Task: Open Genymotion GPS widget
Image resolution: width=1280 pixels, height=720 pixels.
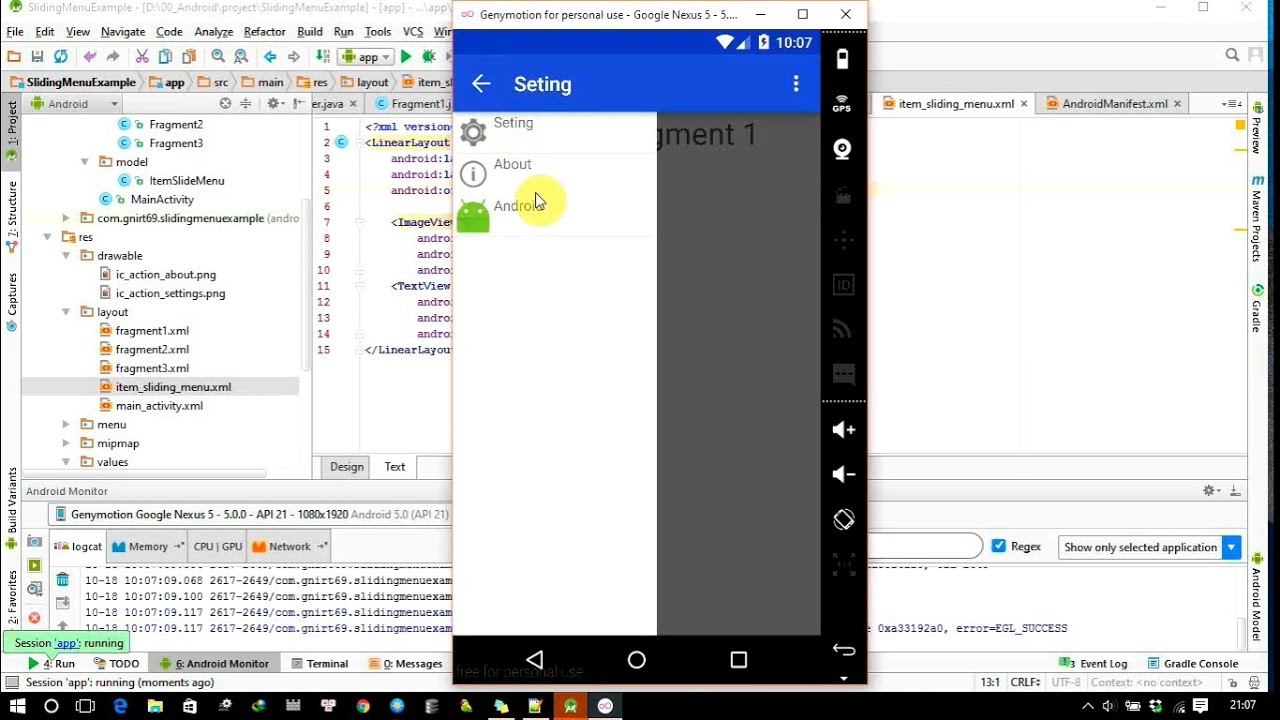Action: [842, 104]
